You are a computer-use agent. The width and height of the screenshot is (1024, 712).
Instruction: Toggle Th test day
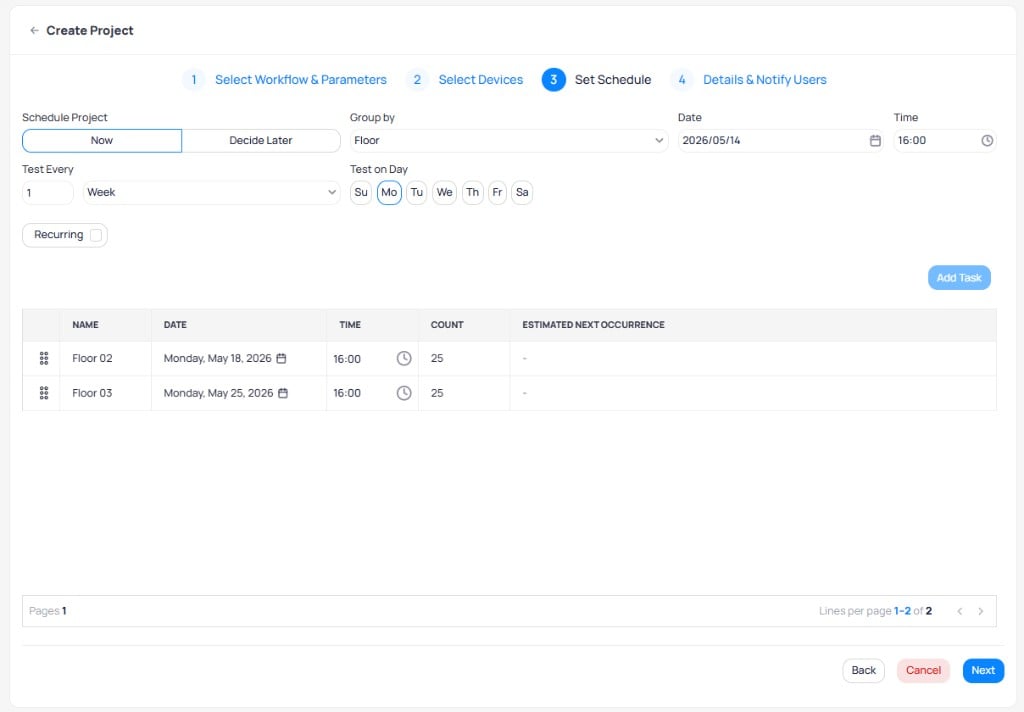473,193
